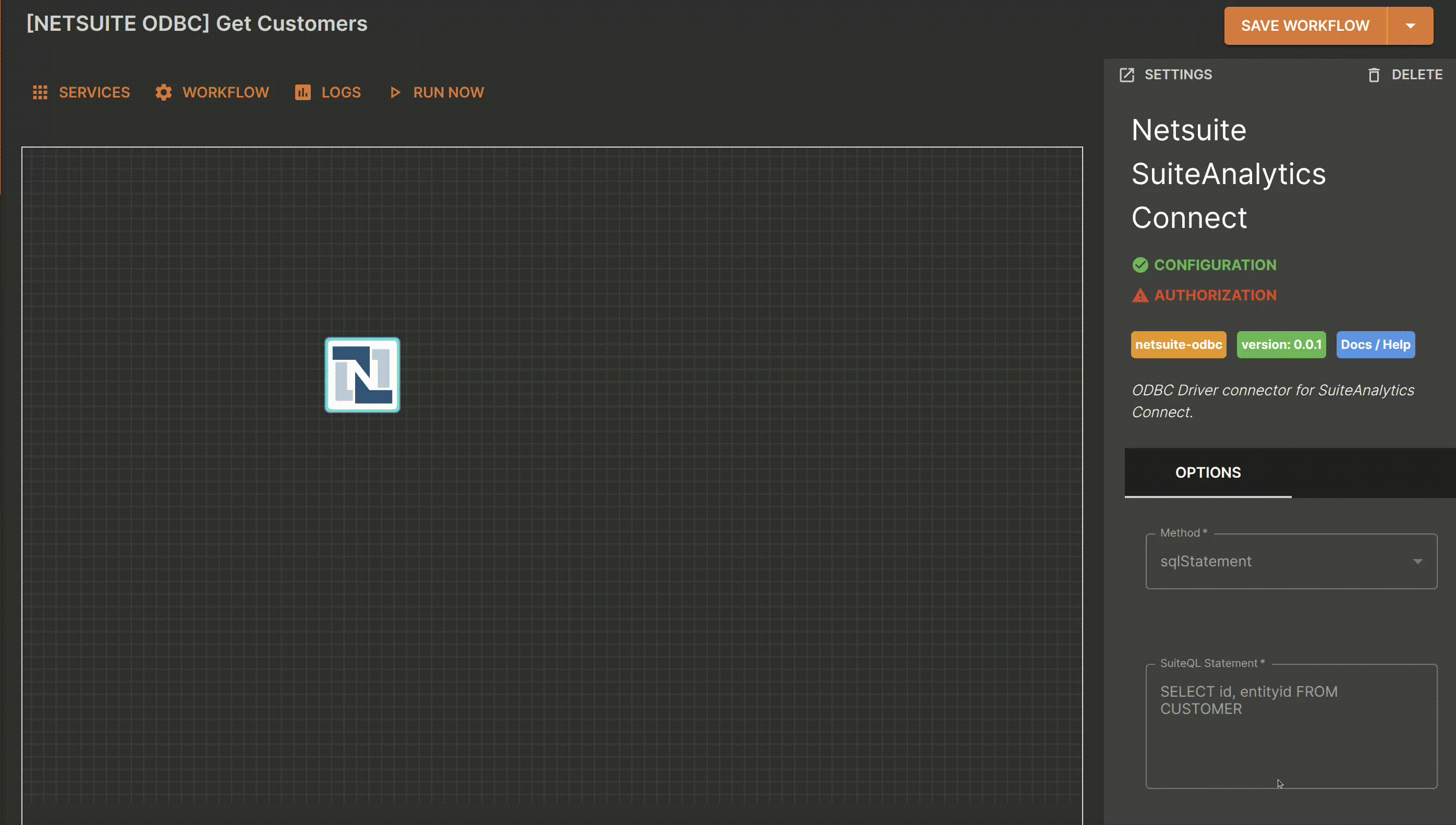Click the version 0.0.1 badge

[x=1281, y=345]
